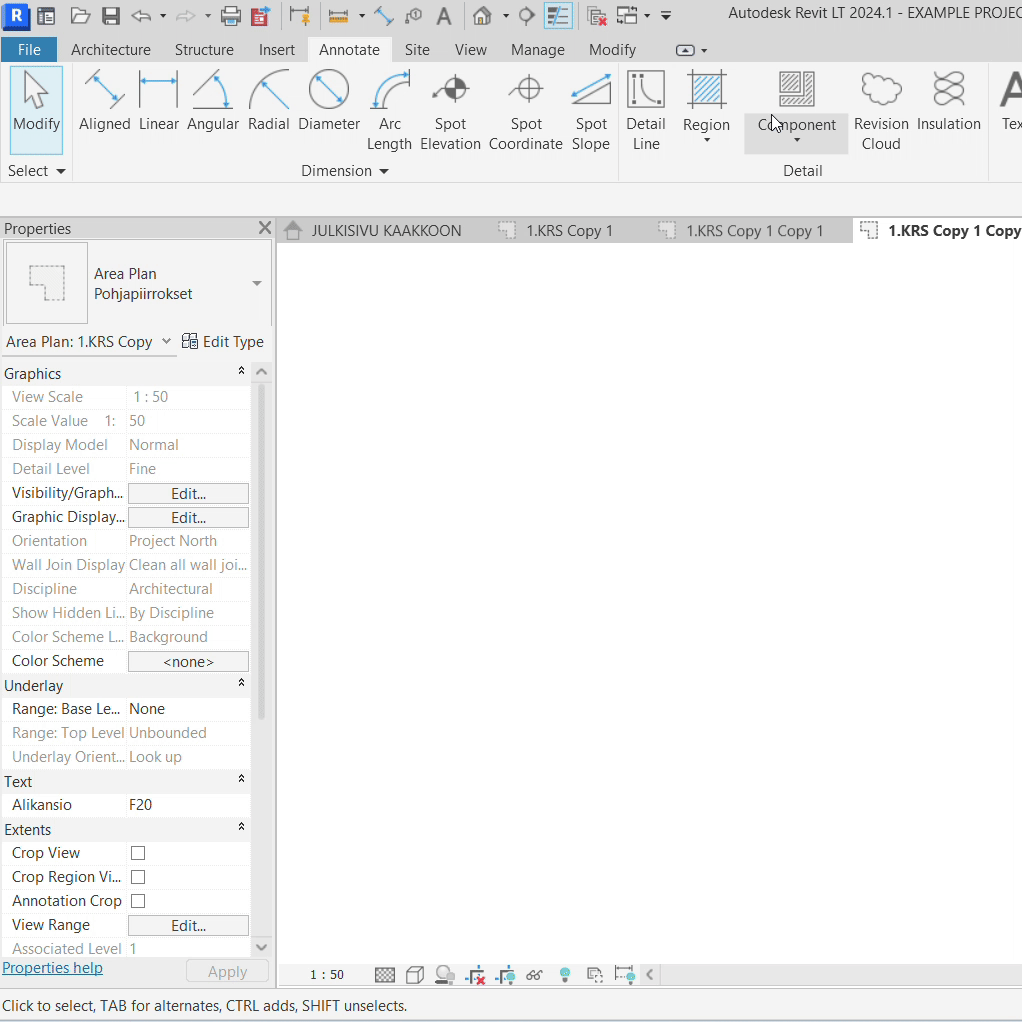1022x1022 pixels.
Task: Enable the Crop View checkbox
Action: click(138, 853)
